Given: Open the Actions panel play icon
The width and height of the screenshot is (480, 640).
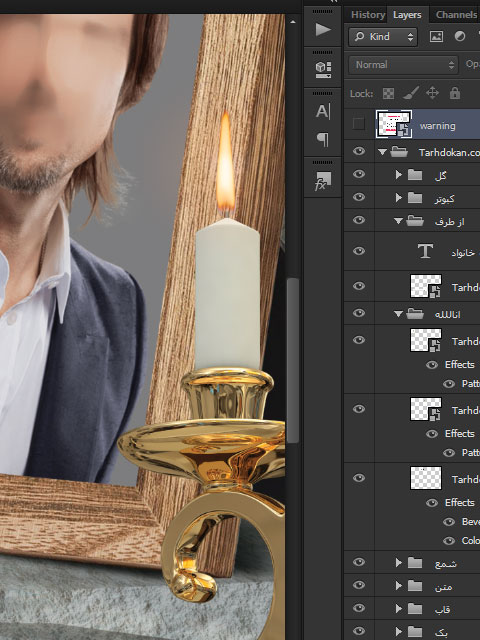Looking at the screenshot, I should pos(322,29).
